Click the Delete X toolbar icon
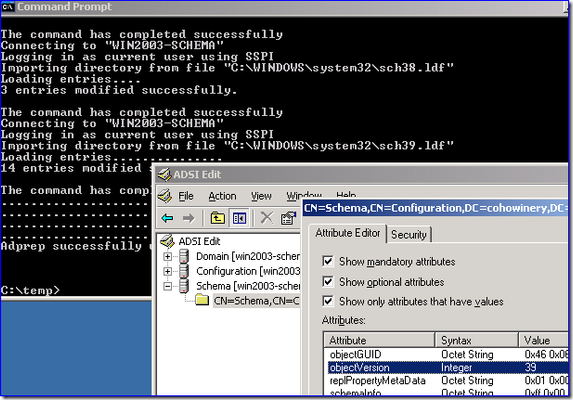Screen dimensions: 573x400 267,218
